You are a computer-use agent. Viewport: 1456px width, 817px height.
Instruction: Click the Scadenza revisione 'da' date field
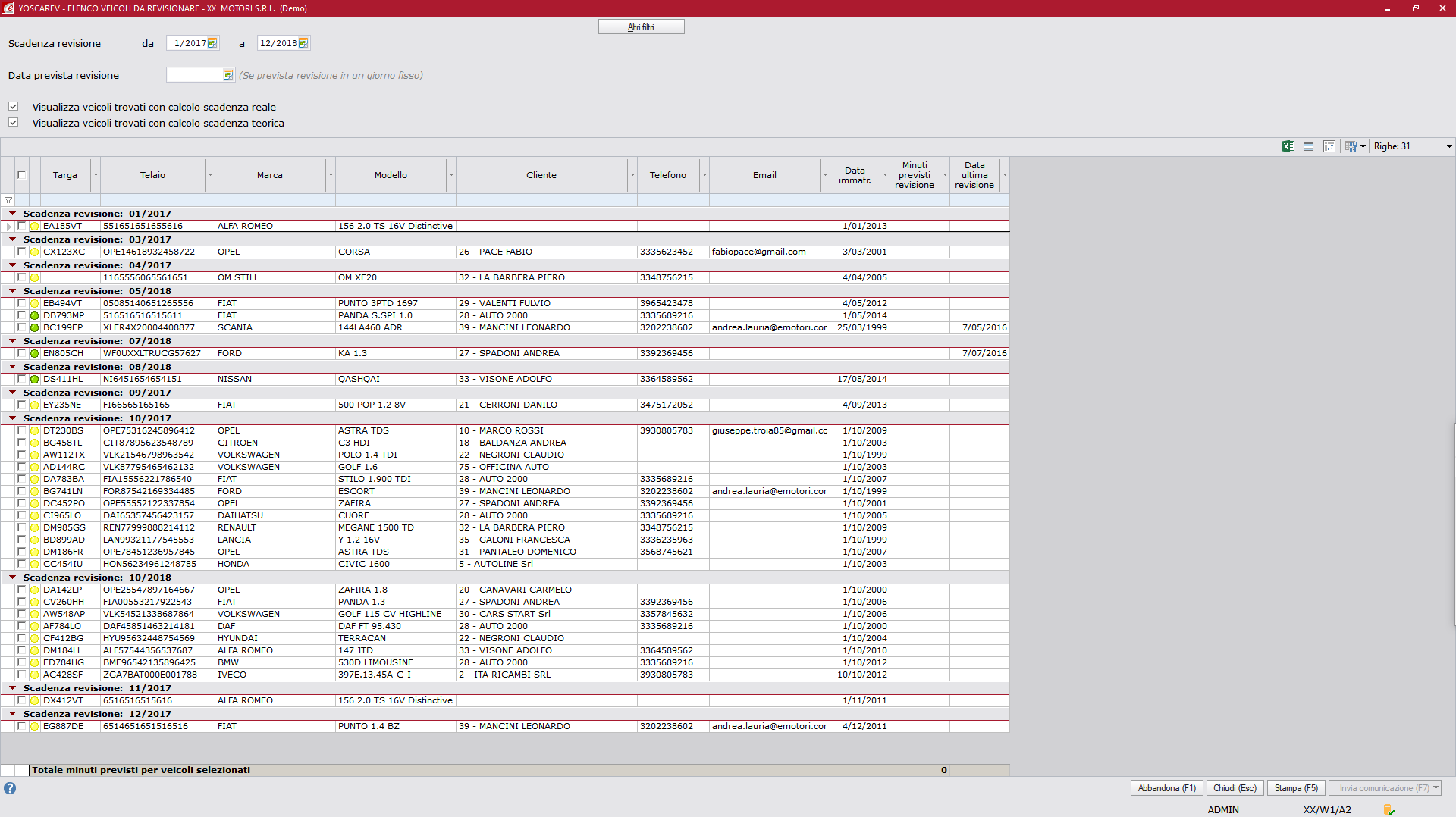tap(187, 43)
